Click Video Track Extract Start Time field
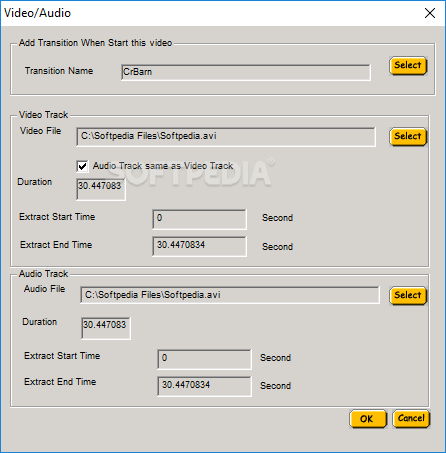Image resolution: width=446 pixels, height=453 pixels. [199, 219]
